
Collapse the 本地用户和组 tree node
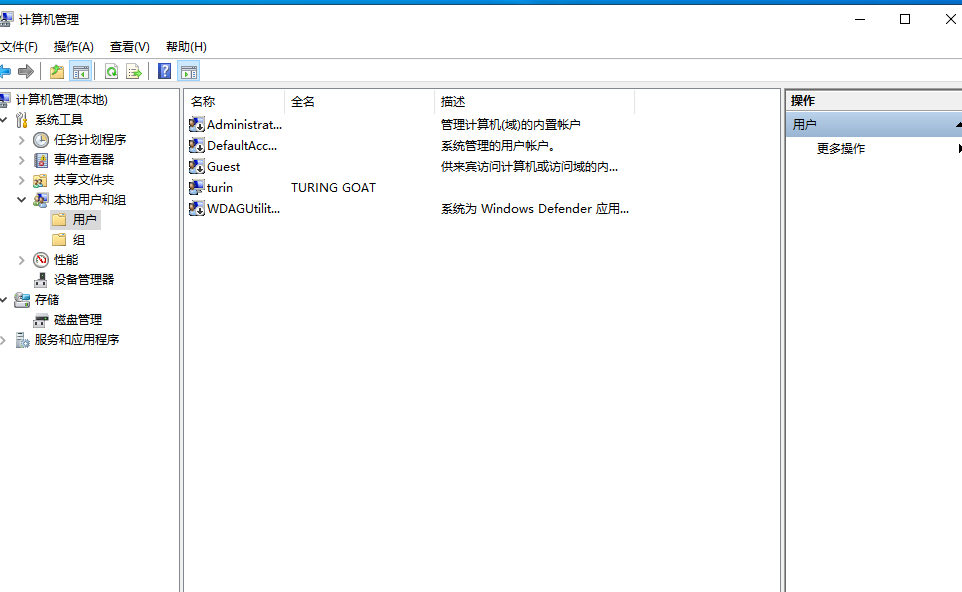click(x=21, y=200)
